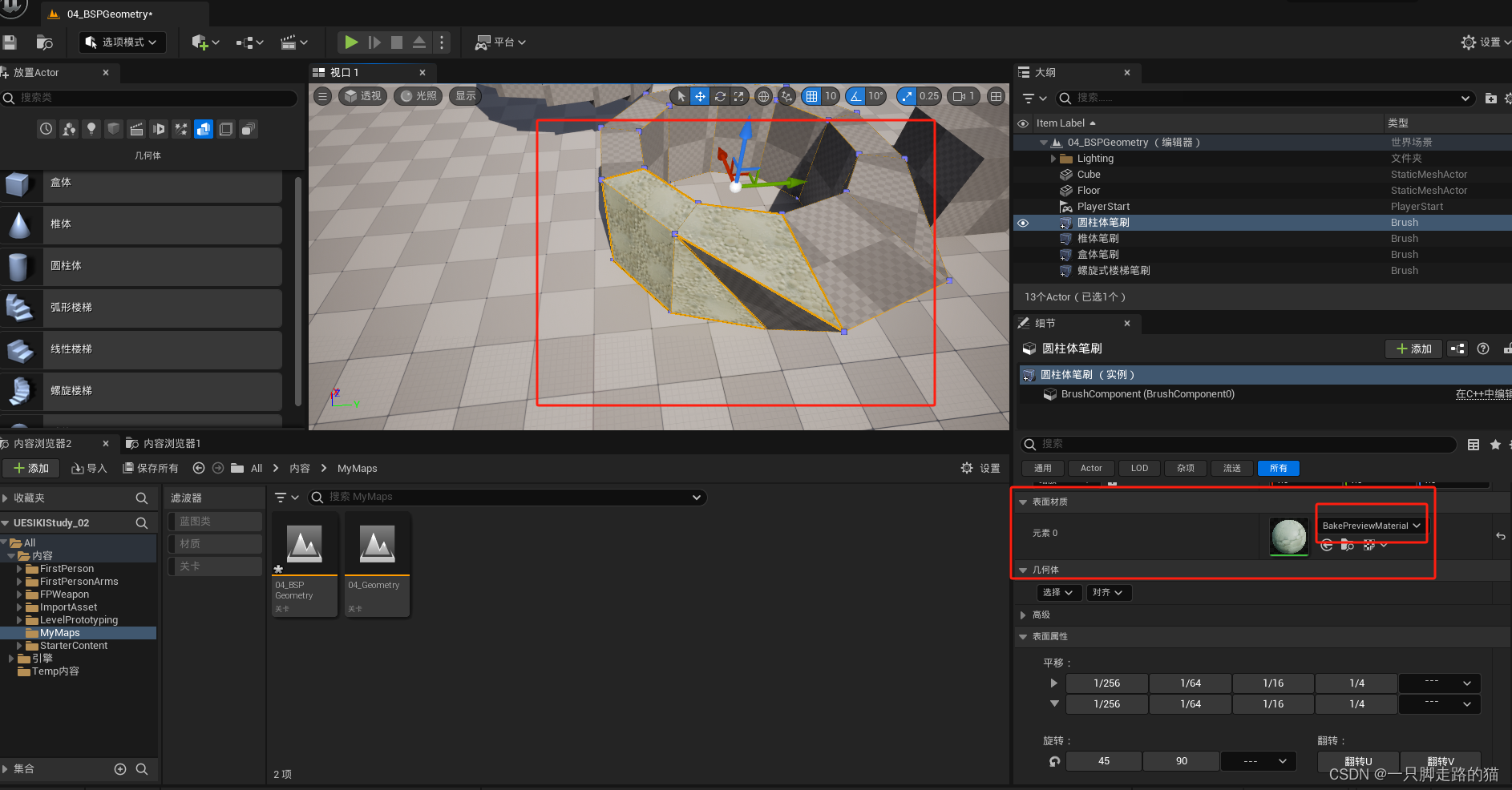
Task: Play the level with the green Play button
Action: pos(351,42)
